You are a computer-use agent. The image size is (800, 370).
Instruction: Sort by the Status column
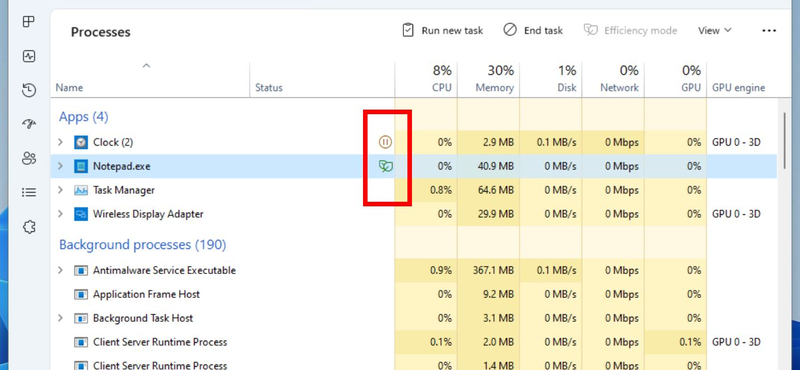[322, 80]
